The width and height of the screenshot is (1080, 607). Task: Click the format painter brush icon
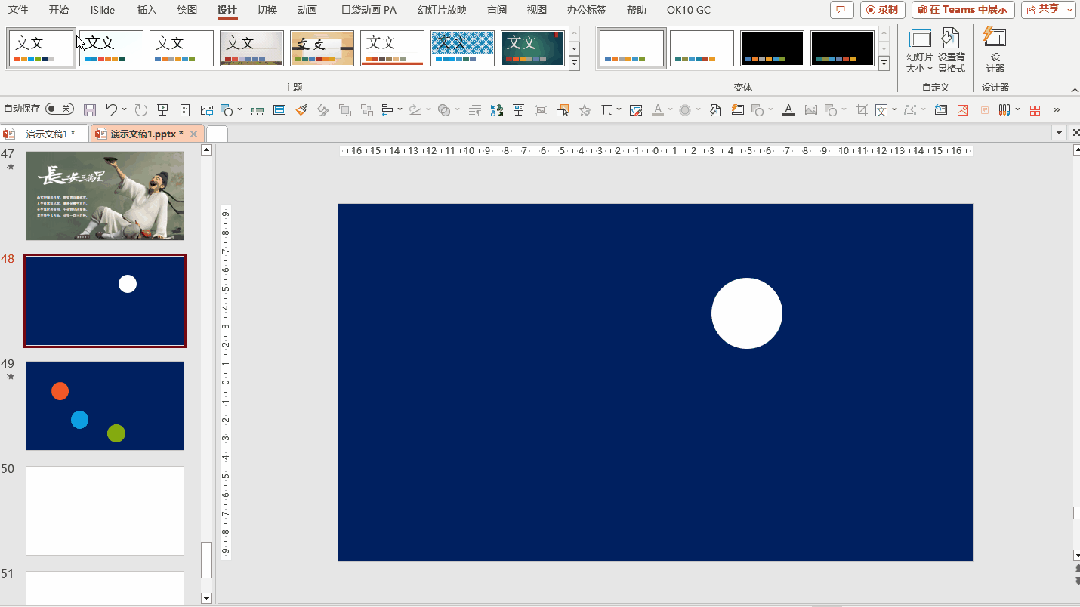301,110
